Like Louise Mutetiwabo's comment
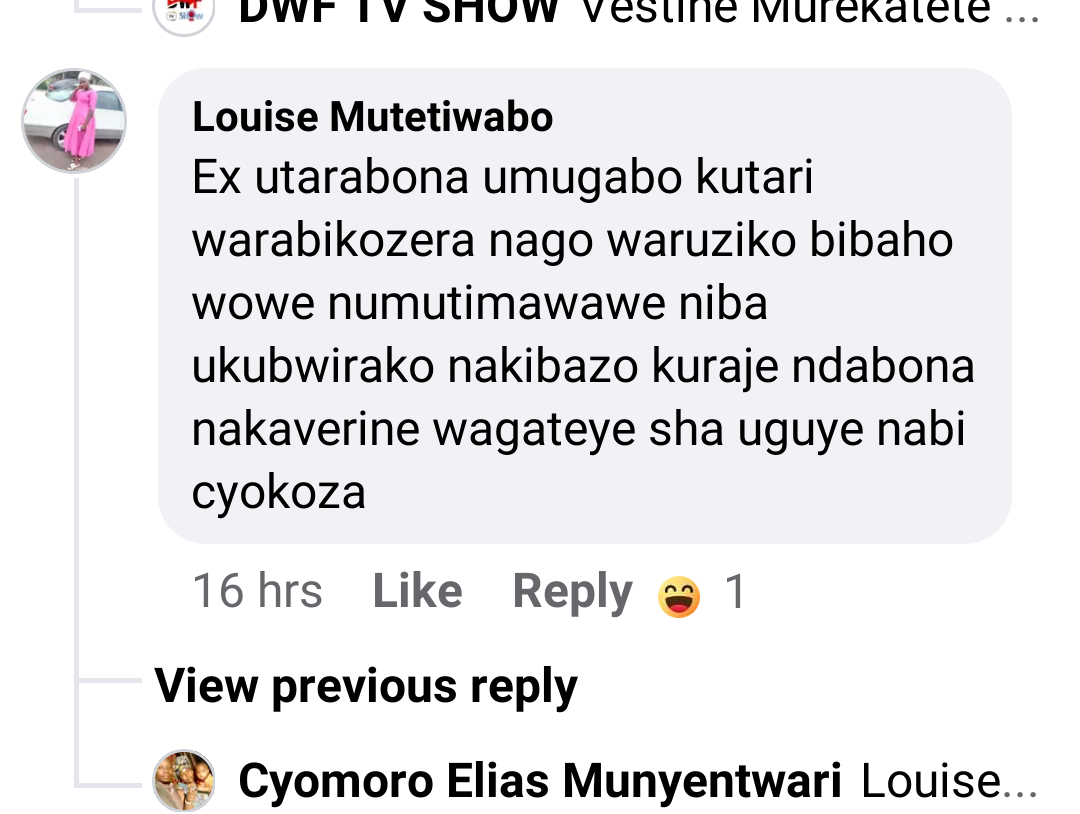This screenshot has width=1080, height=814. pos(417,591)
